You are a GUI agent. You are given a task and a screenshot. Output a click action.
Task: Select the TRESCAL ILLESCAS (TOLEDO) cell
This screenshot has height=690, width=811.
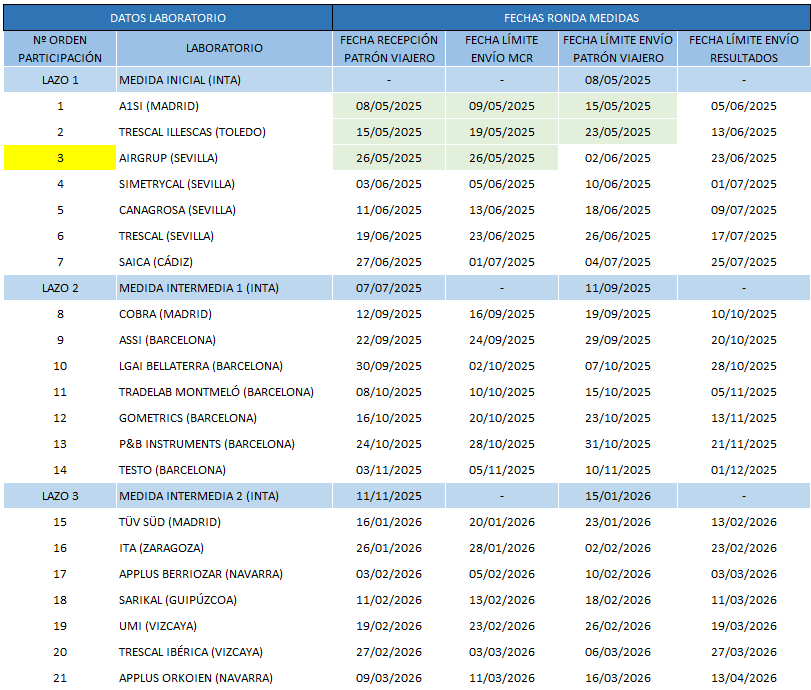[224, 132]
